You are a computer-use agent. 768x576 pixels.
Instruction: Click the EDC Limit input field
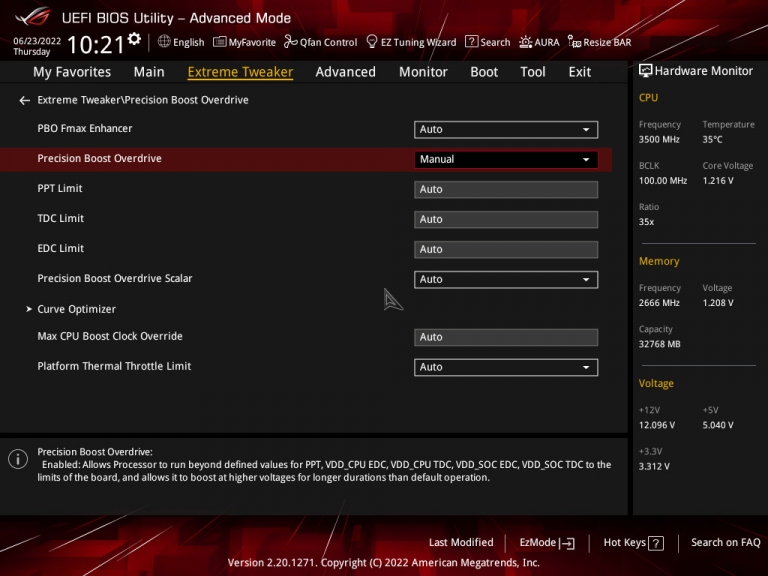pos(506,249)
